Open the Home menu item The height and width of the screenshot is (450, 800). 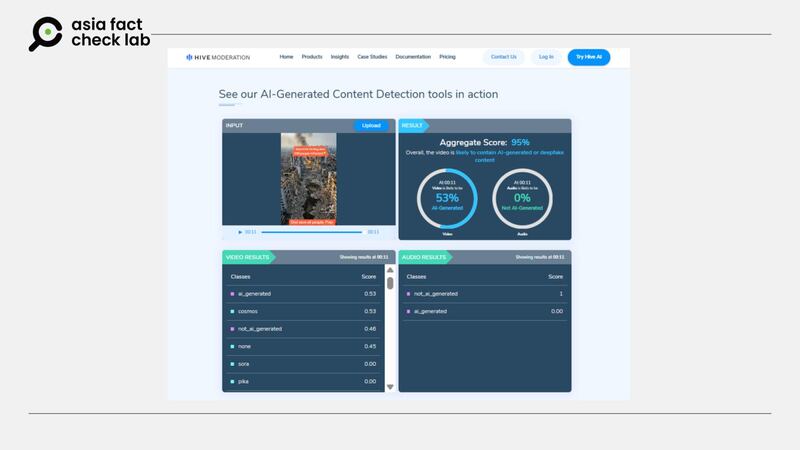point(286,57)
